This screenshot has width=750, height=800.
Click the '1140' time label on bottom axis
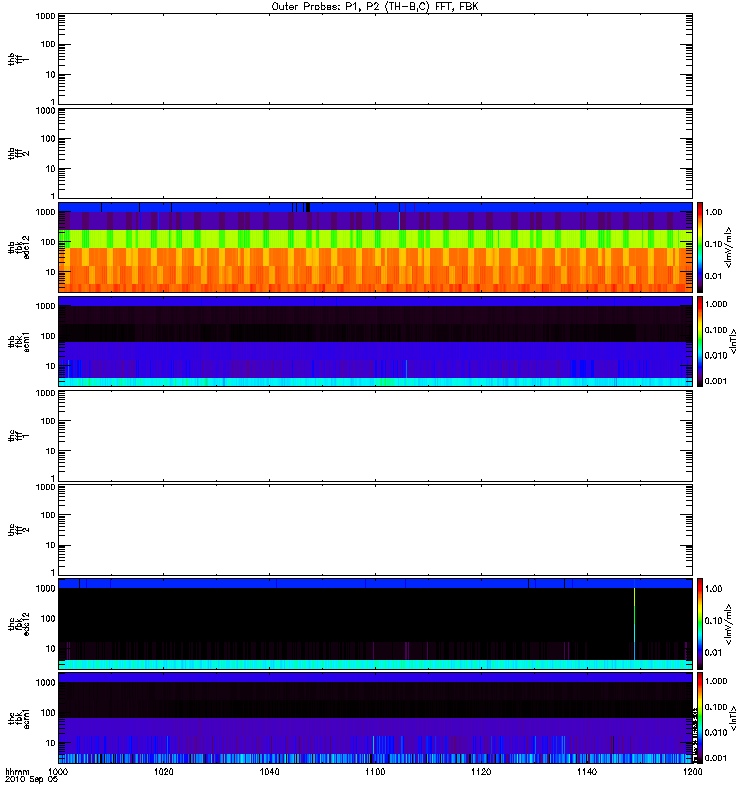coord(587,771)
